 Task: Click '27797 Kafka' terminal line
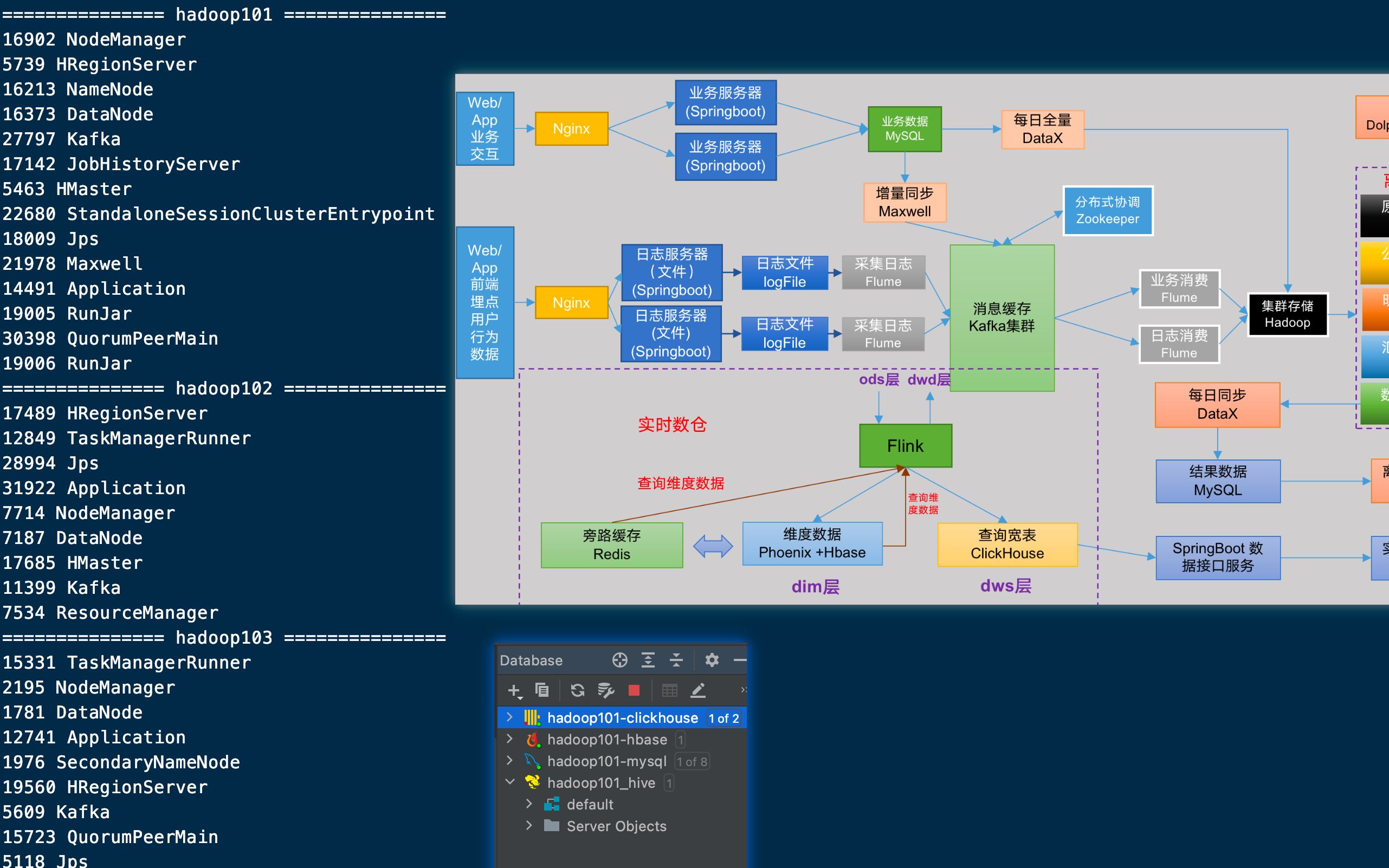pyautogui.click(x=61, y=139)
